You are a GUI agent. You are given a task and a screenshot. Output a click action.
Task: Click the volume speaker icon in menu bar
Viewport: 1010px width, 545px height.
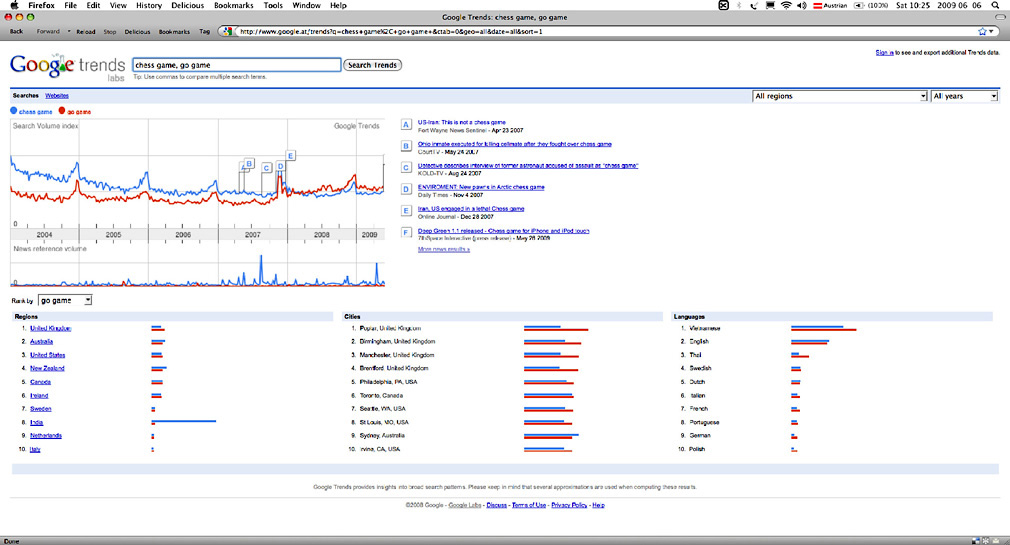pos(802,5)
